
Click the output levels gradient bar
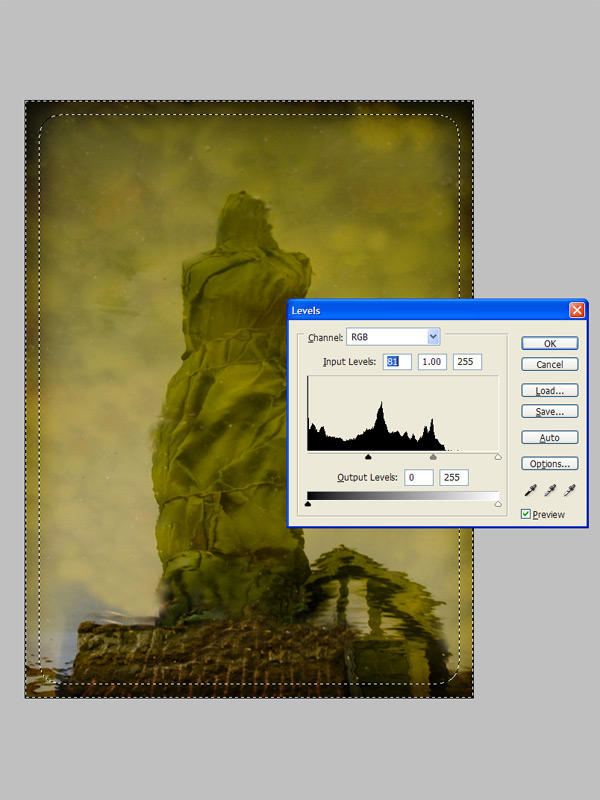point(403,496)
